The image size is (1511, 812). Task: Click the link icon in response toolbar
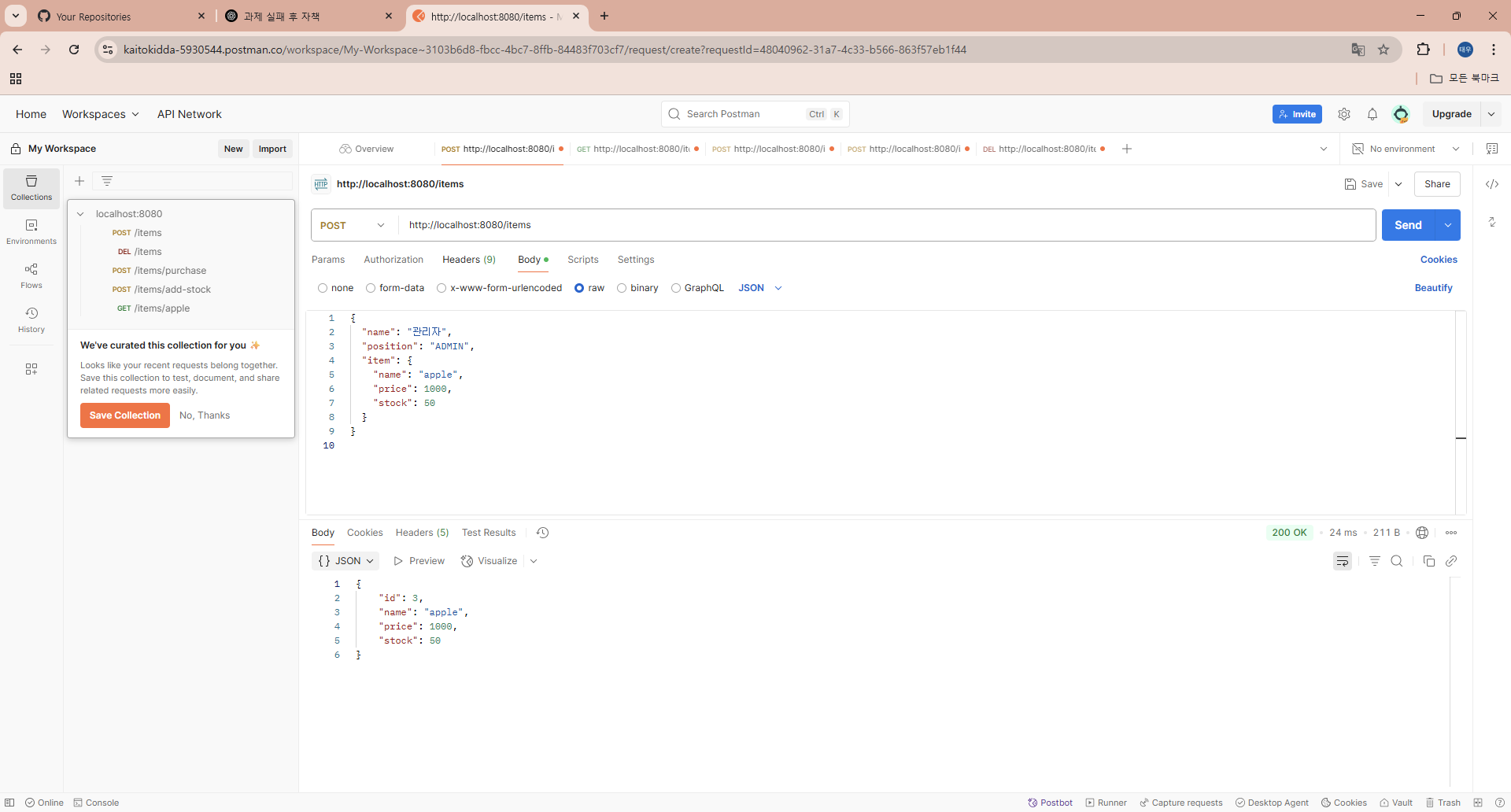pyautogui.click(x=1452, y=561)
